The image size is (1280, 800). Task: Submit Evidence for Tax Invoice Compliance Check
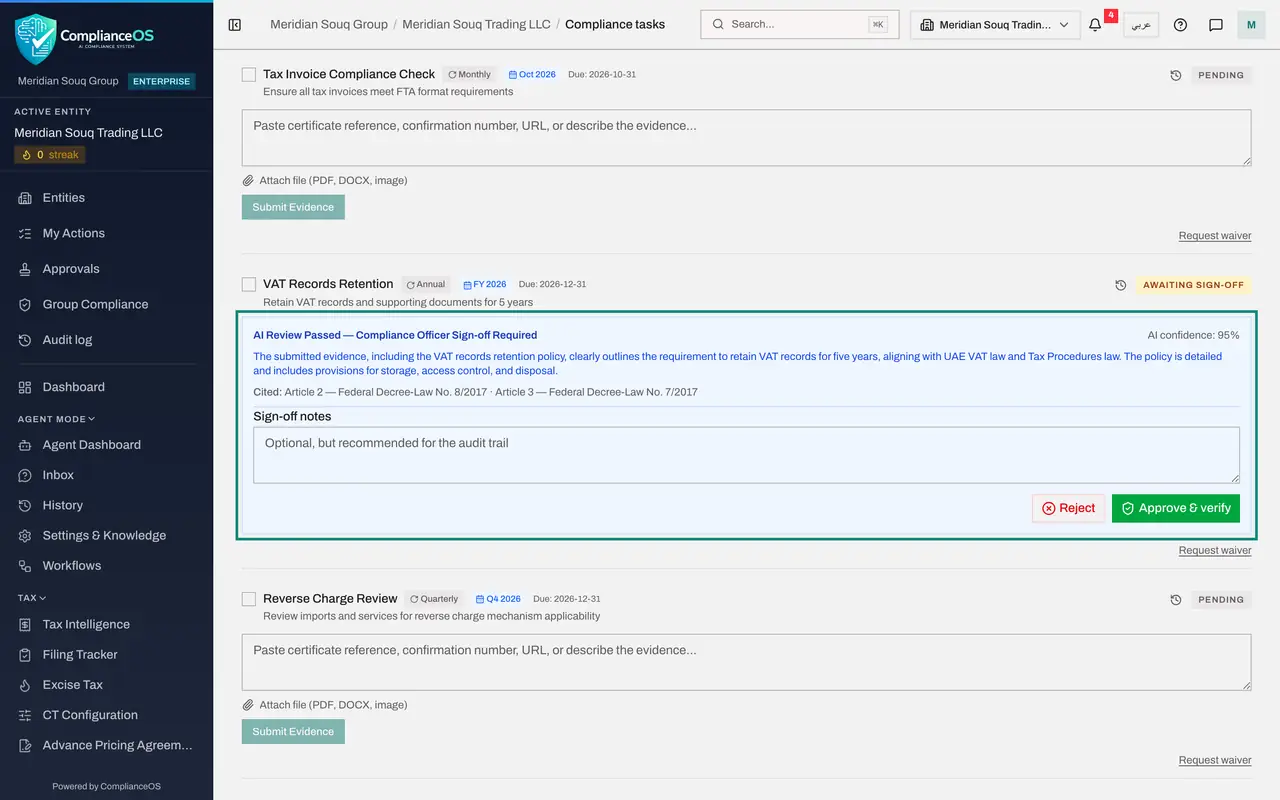[x=293, y=207]
